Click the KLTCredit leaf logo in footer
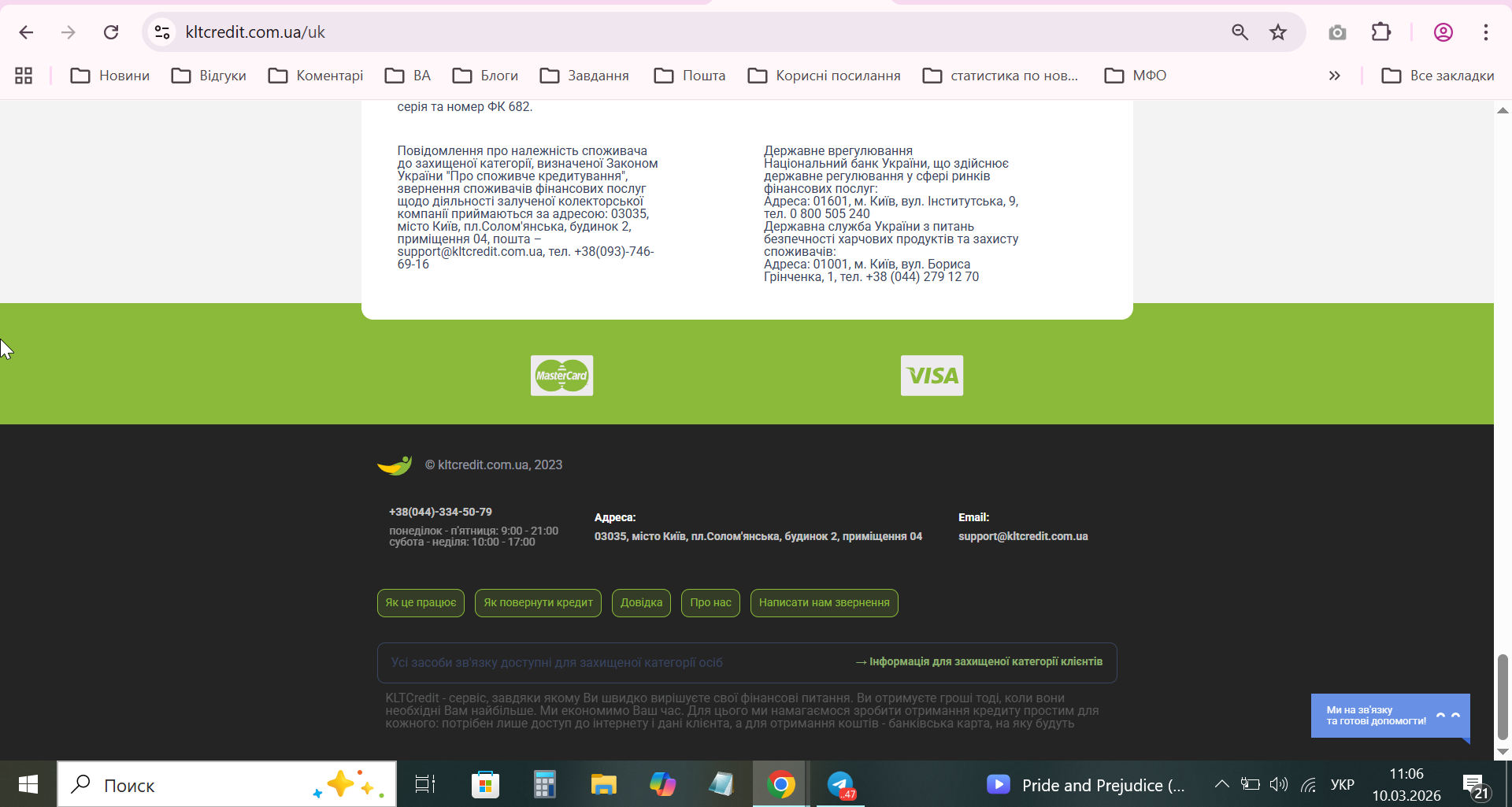Image resolution: width=1512 pixels, height=807 pixels. (x=395, y=465)
